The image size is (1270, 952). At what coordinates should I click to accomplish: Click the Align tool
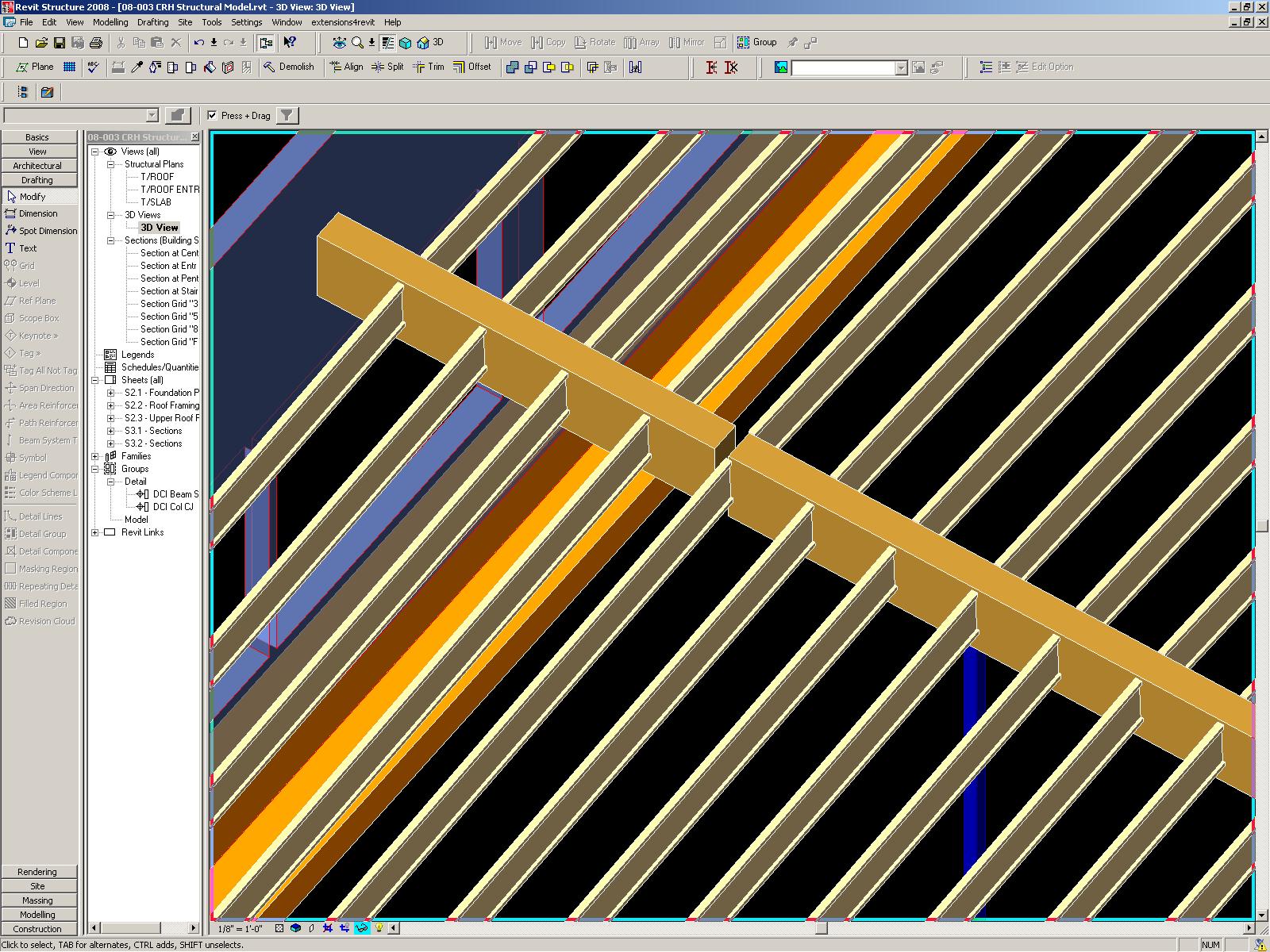pyautogui.click(x=346, y=67)
